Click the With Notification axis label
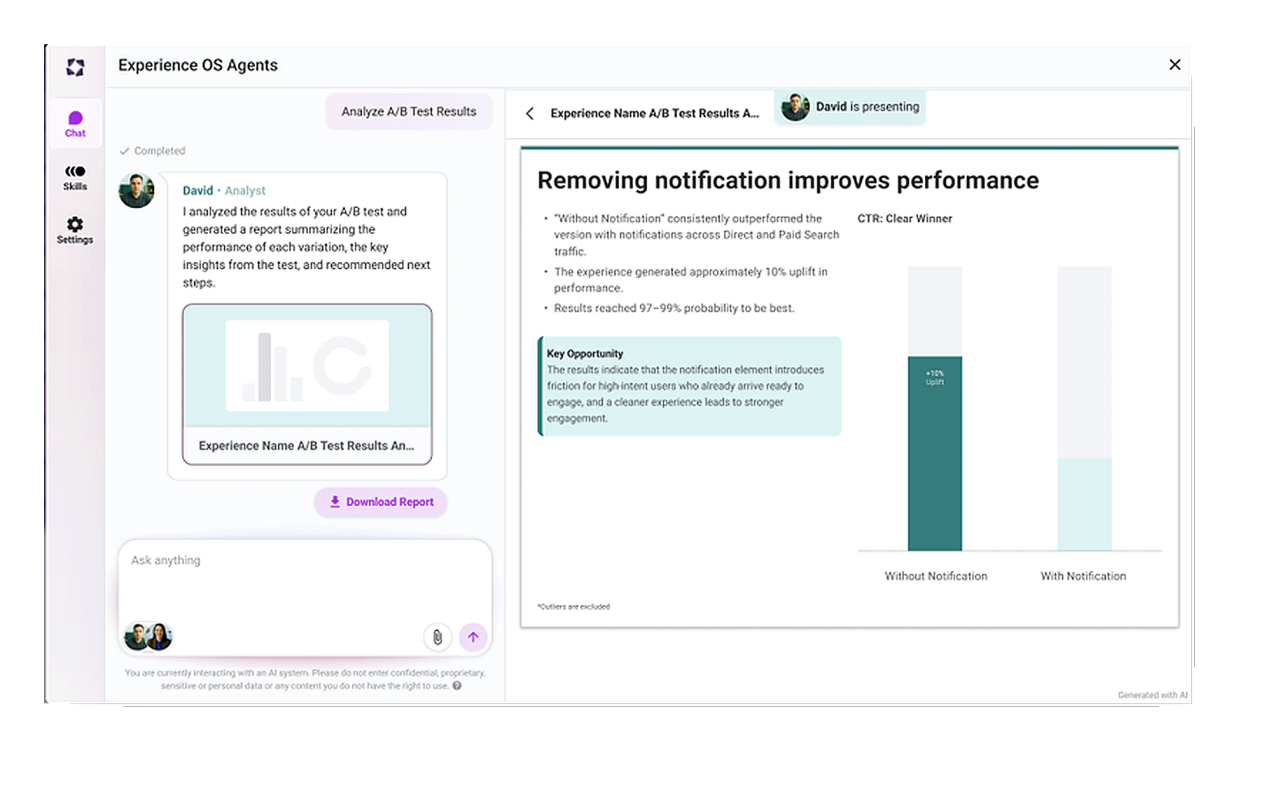The image size is (1280, 792). pos(1083,577)
